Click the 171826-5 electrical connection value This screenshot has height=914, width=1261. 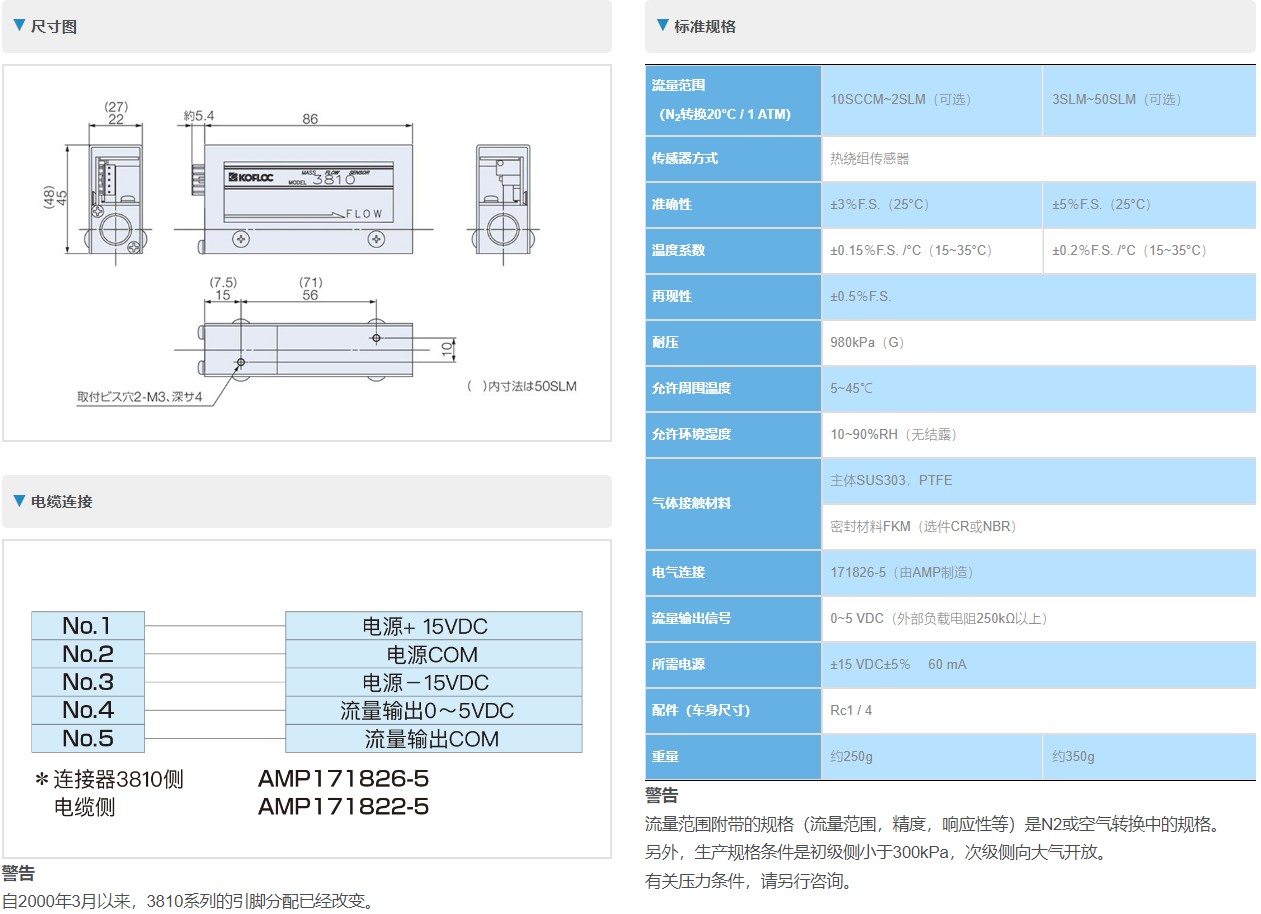tap(901, 572)
